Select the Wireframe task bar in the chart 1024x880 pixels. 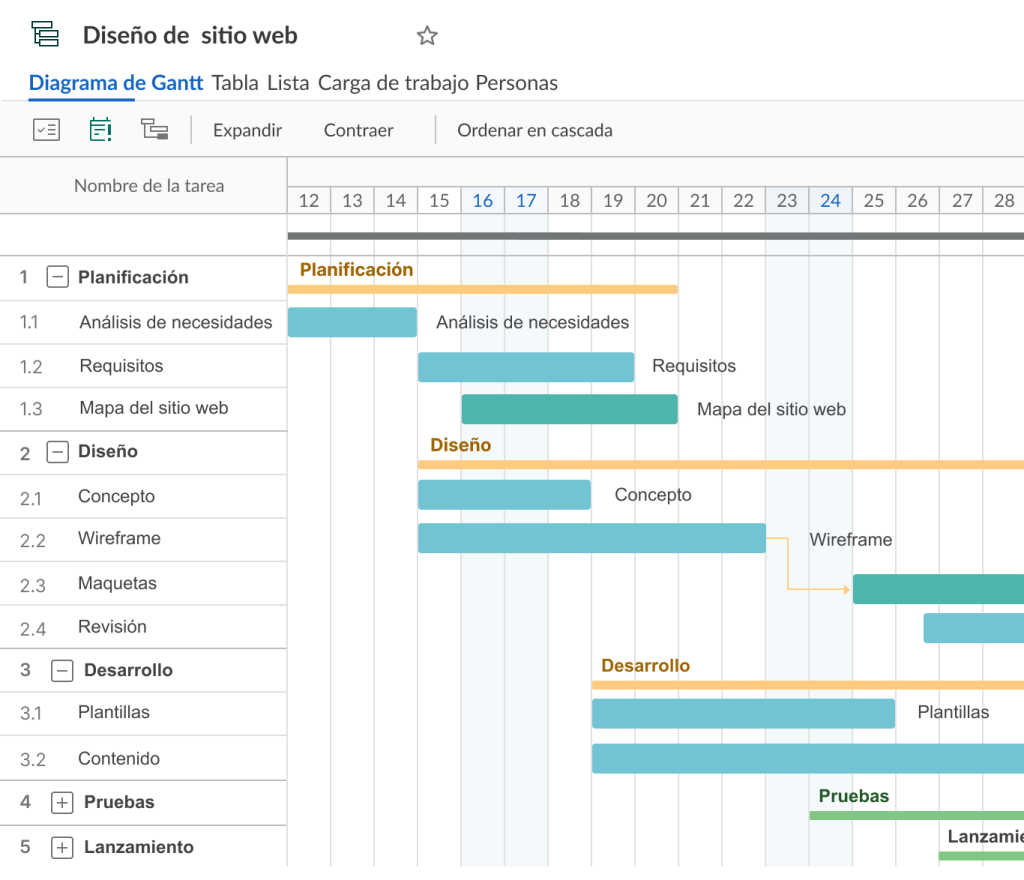[x=590, y=538]
